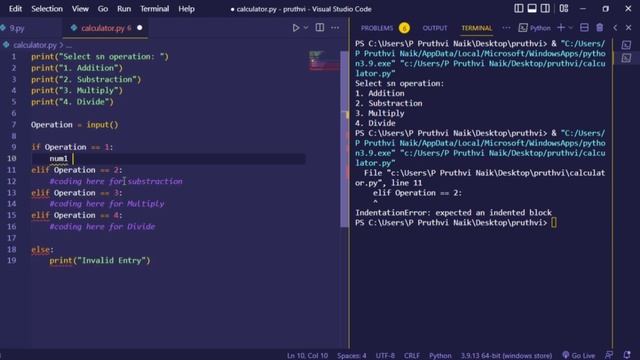Click the editor vertical scrollbar

pyautogui.click(x=344, y=139)
